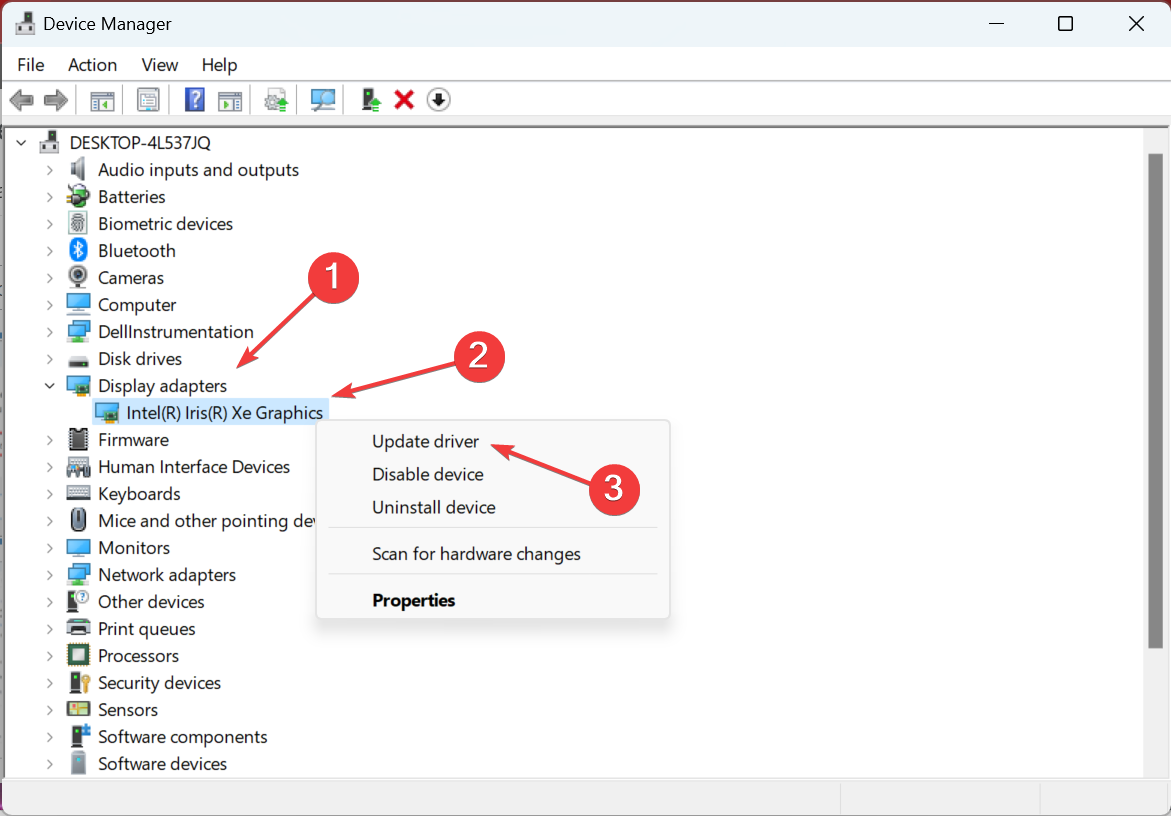Select Intel(R) Iris(R) Xe Graphics item
Screen dimensions: 1171x816
(224, 413)
